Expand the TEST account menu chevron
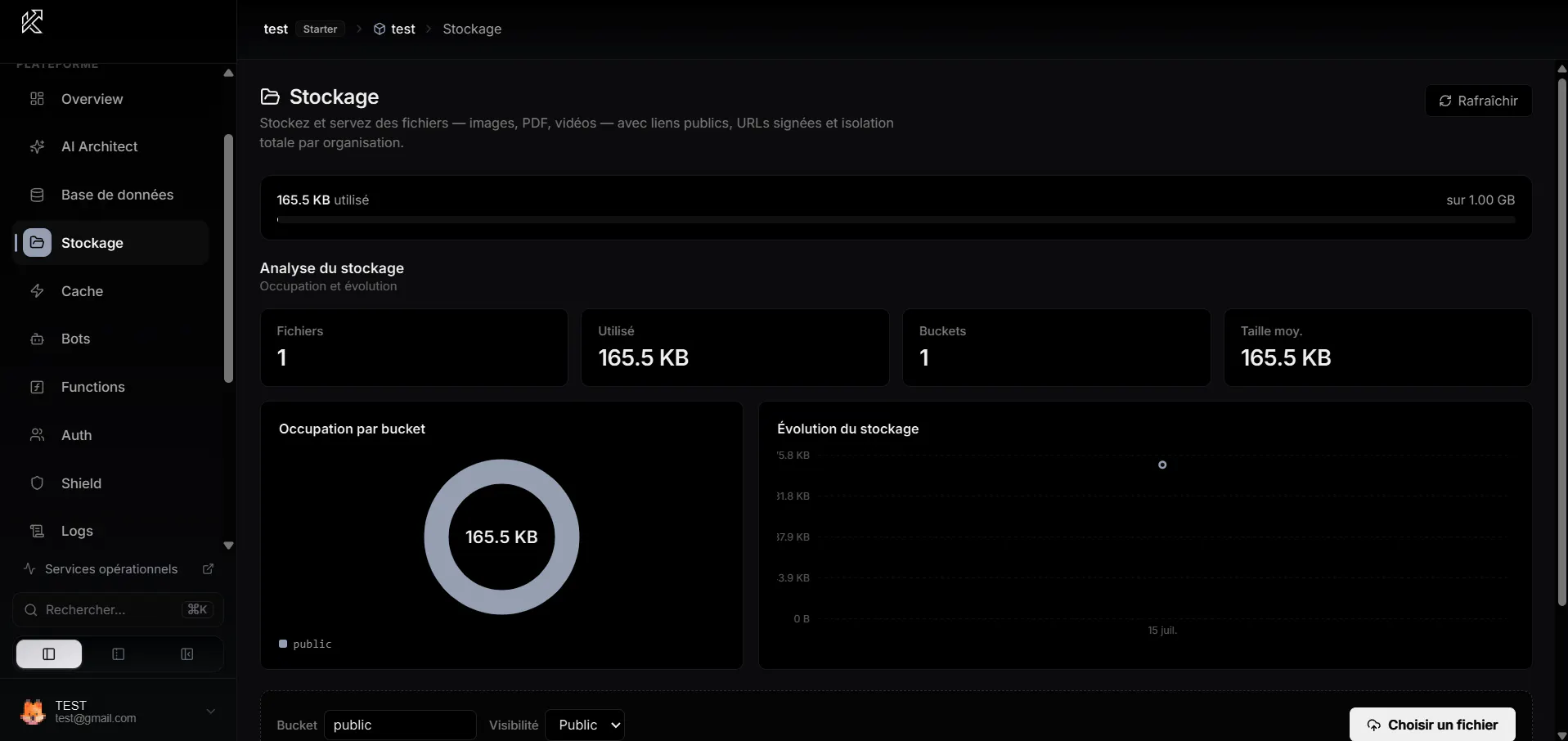1568x741 pixels. [x=210, y=712]
